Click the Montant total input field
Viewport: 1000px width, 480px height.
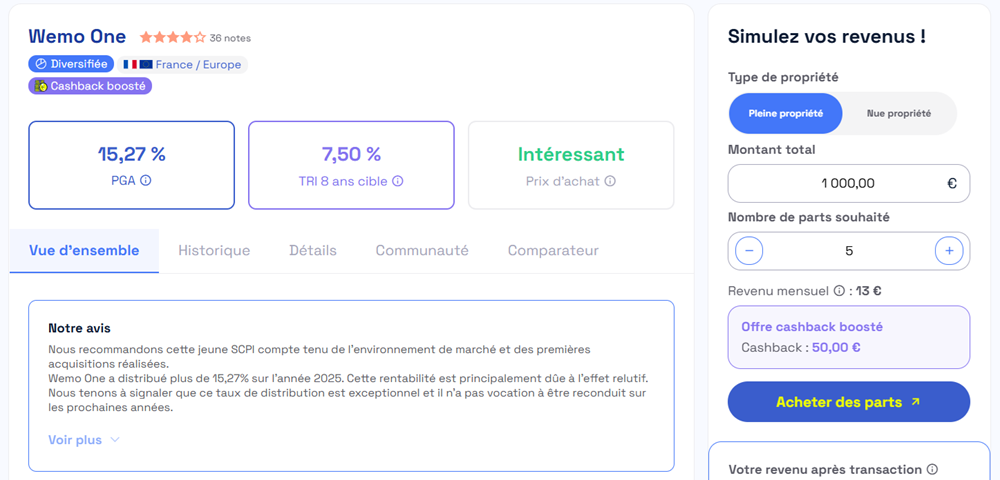point(849,184)
